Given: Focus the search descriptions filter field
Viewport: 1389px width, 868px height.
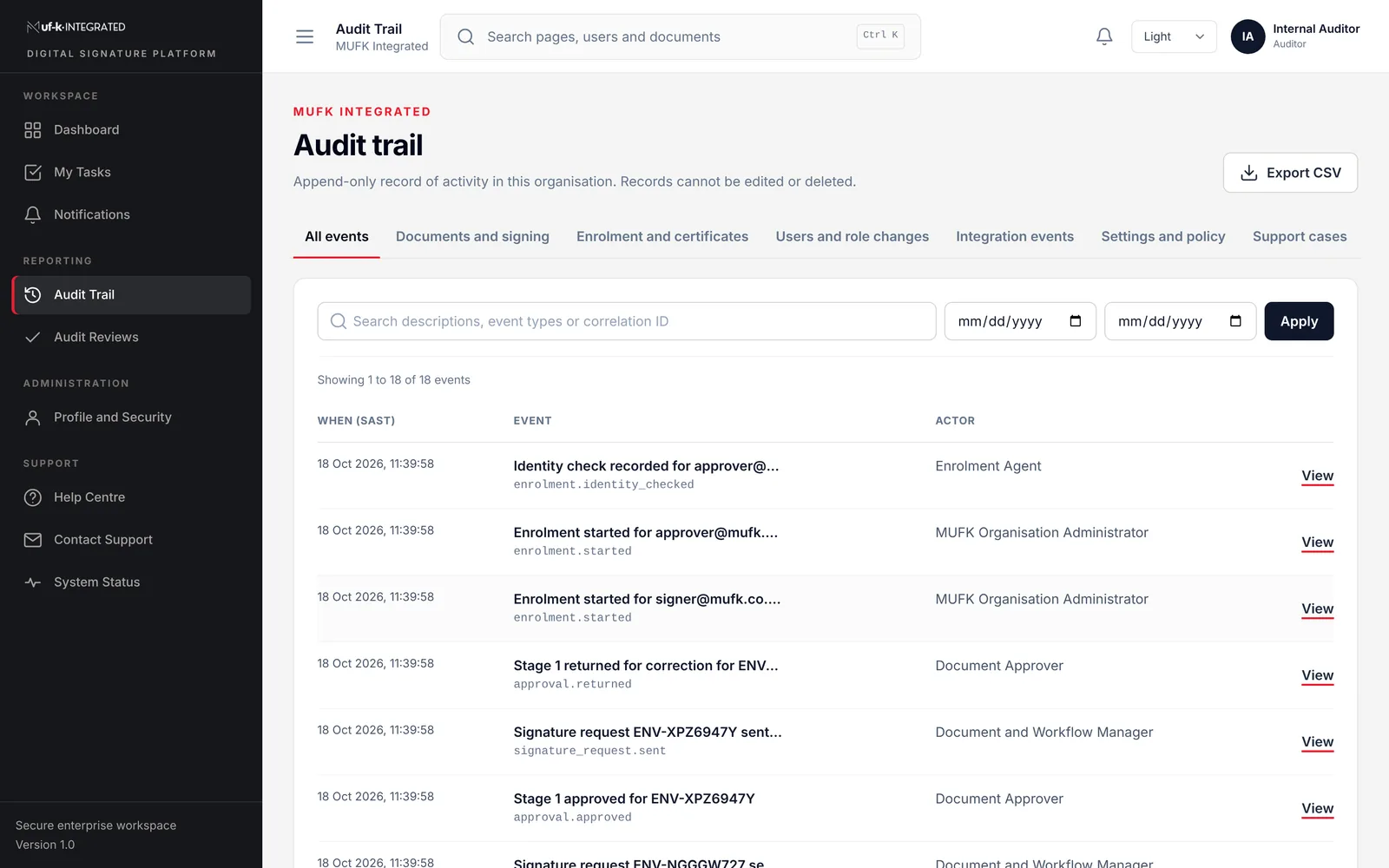Looking at the screenshot, I should [x=627, y=321].
